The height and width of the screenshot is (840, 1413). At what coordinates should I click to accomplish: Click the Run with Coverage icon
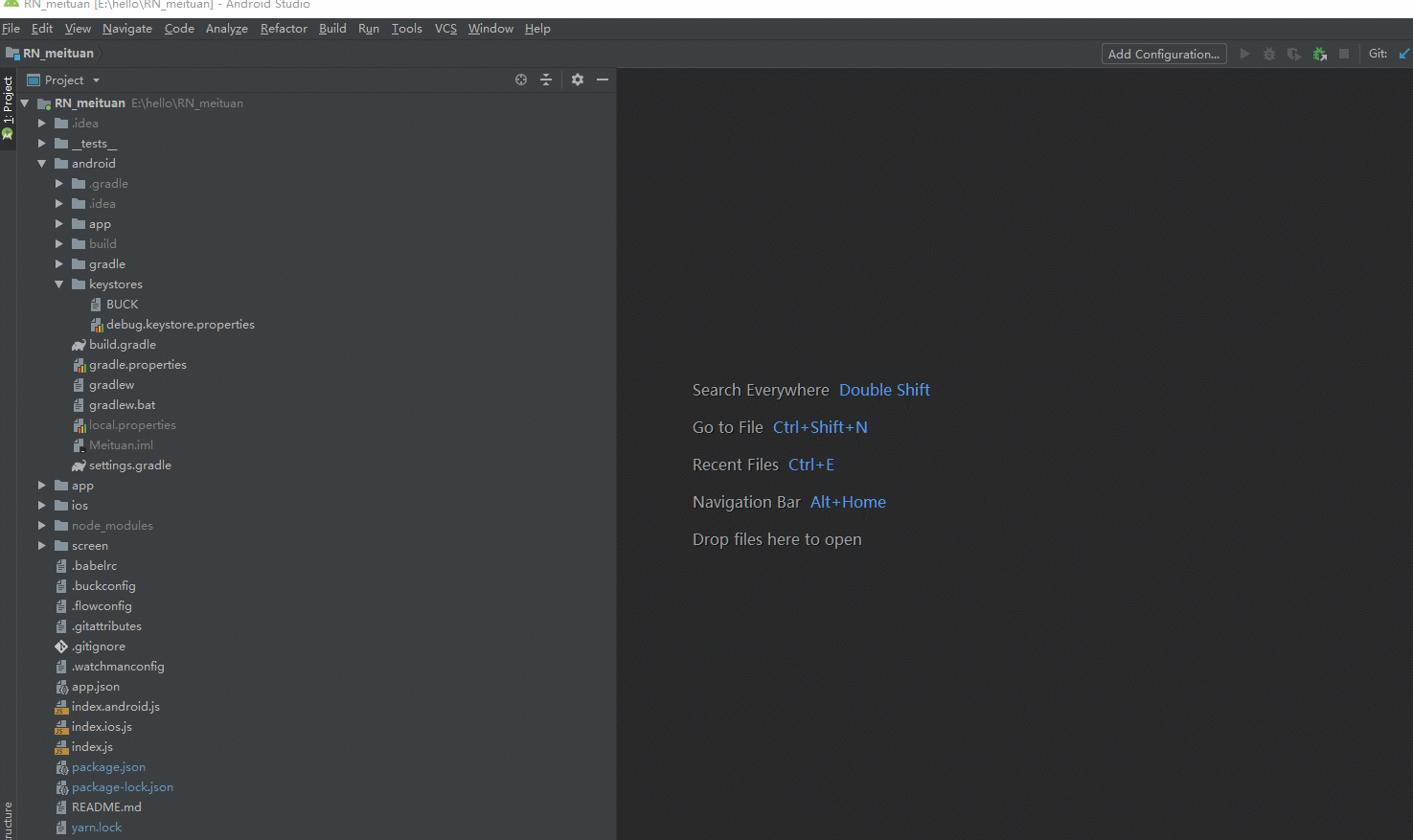point(1294,54)
